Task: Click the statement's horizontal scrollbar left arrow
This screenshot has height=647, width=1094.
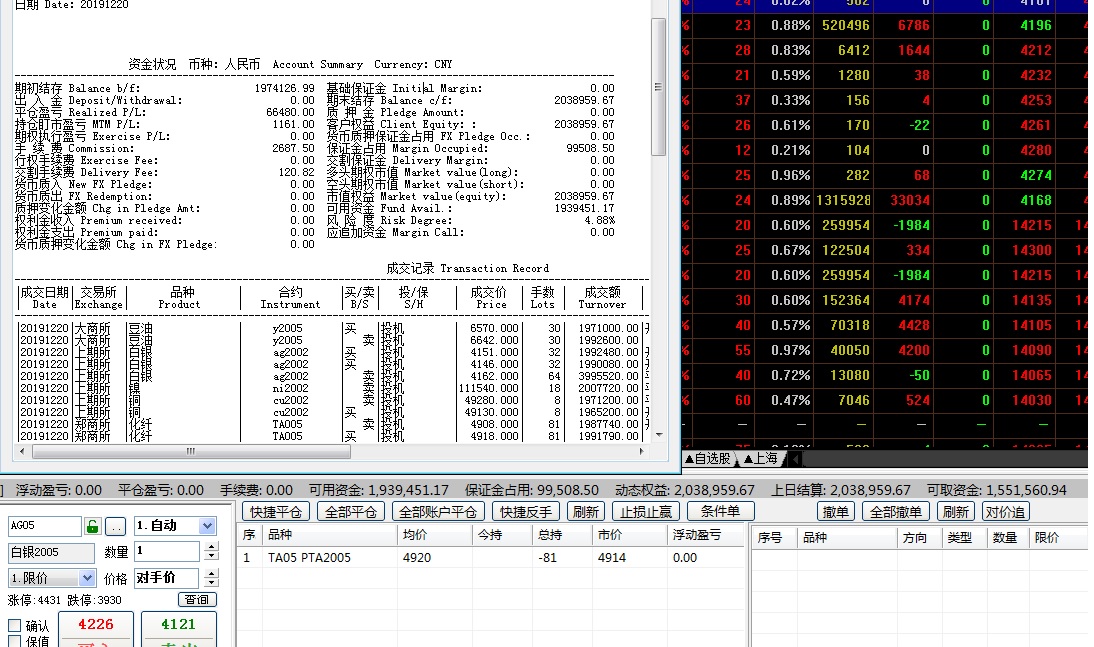Action: [x=22, y=452]
